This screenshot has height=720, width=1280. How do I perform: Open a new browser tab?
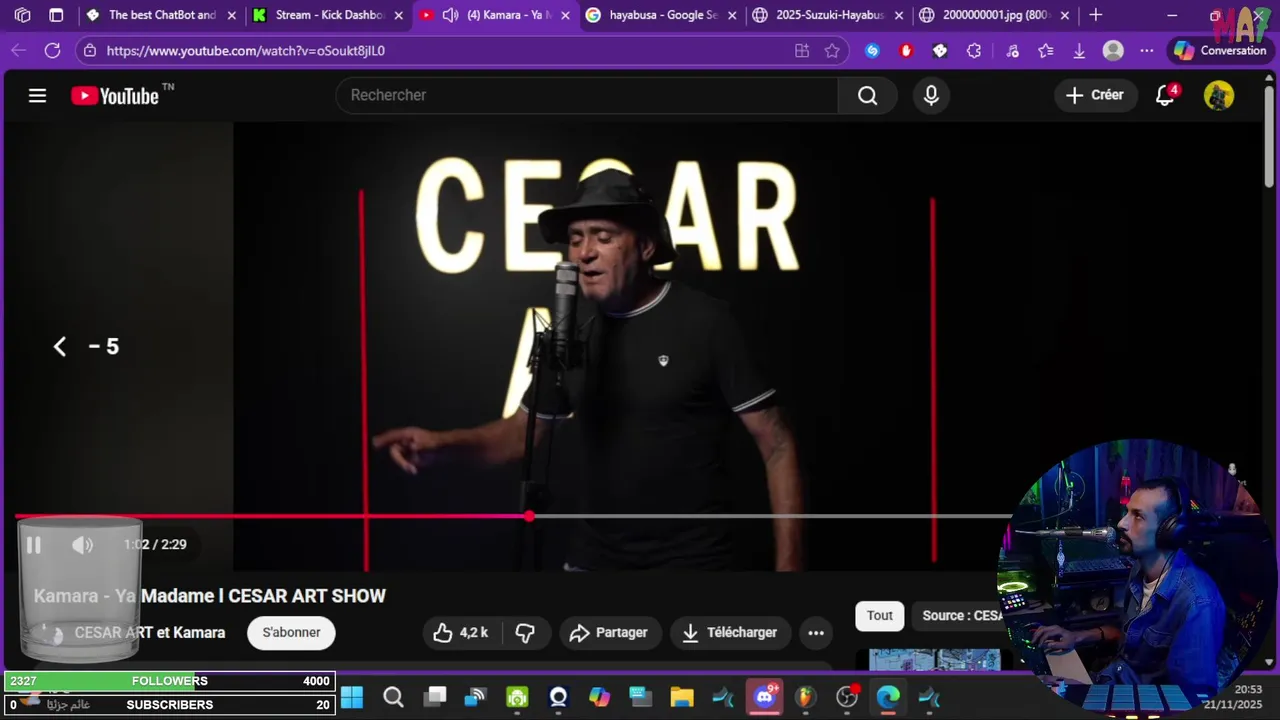pos(1095,15)
